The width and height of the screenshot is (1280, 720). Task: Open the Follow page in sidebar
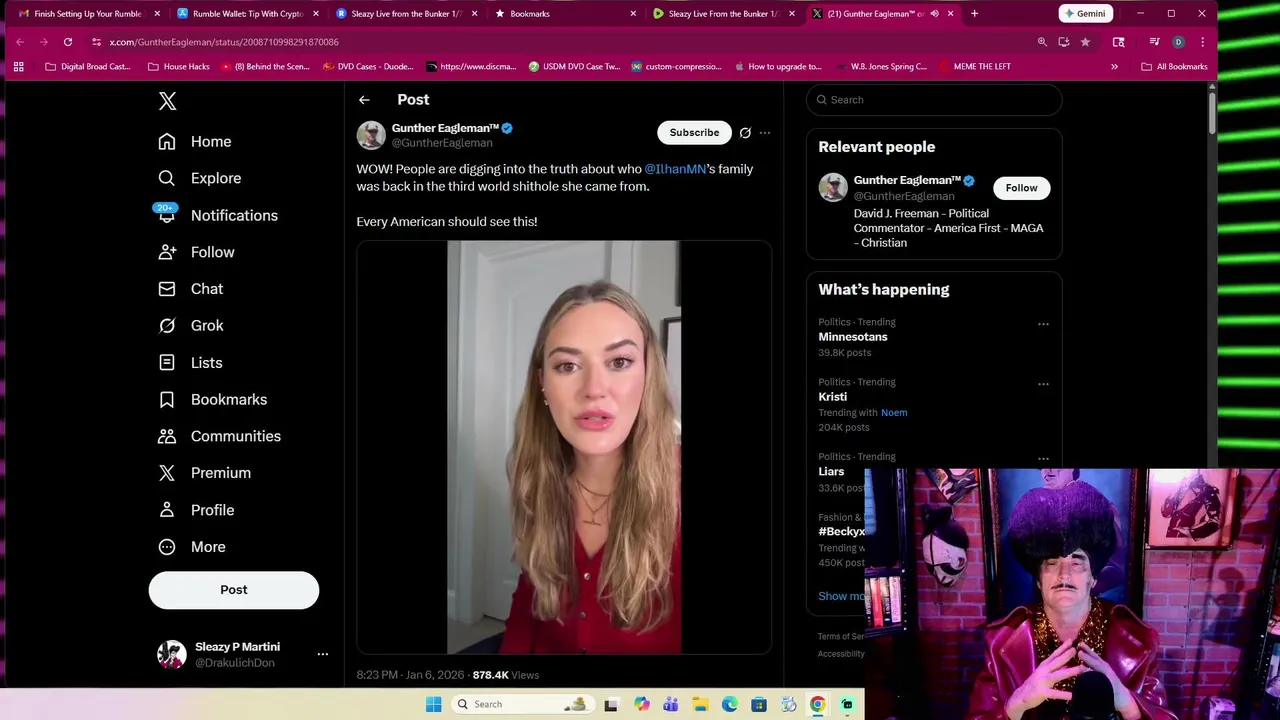click(197, 252)
